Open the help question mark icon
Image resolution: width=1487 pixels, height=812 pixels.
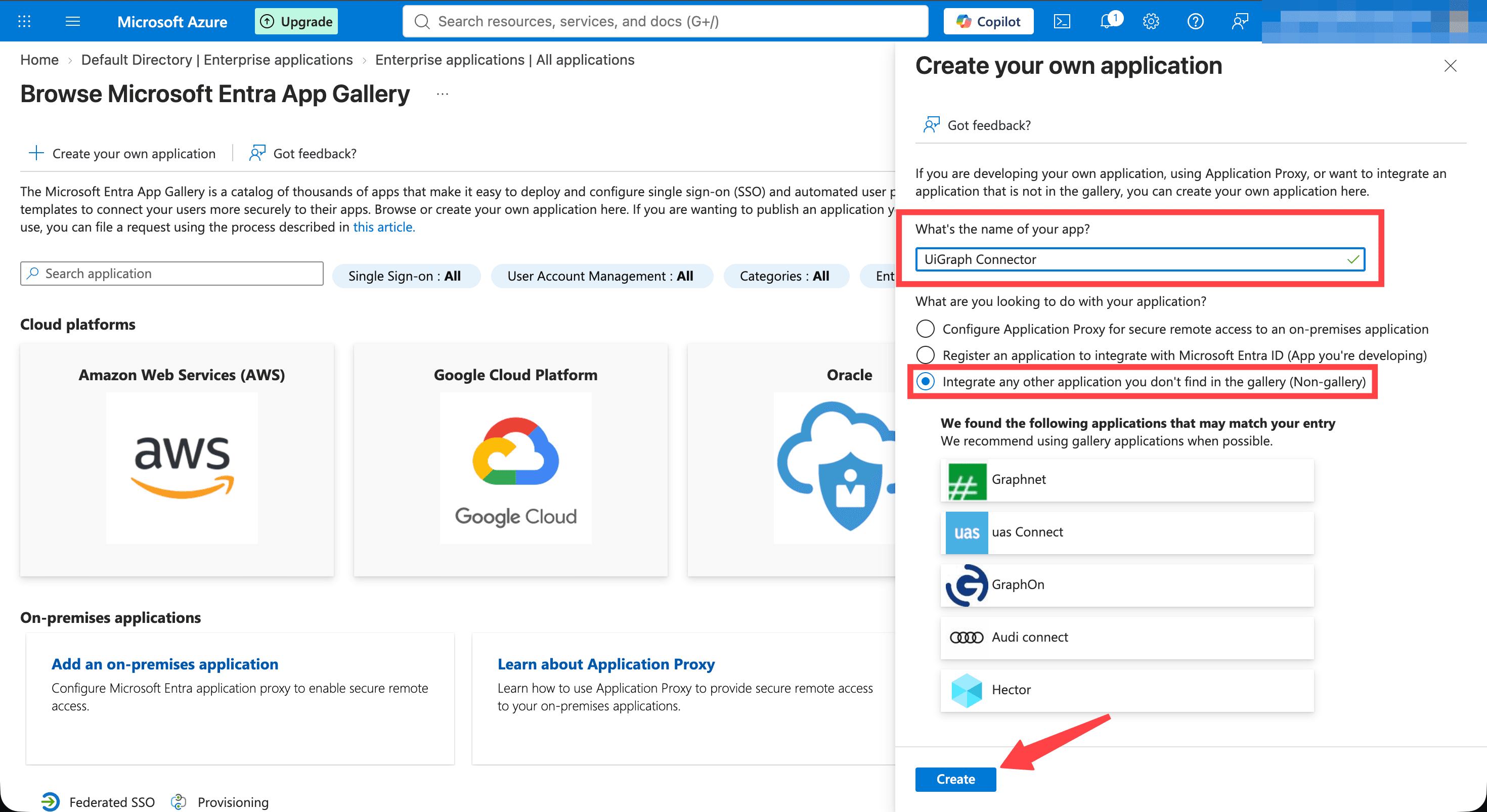(x=1196, y=21)
